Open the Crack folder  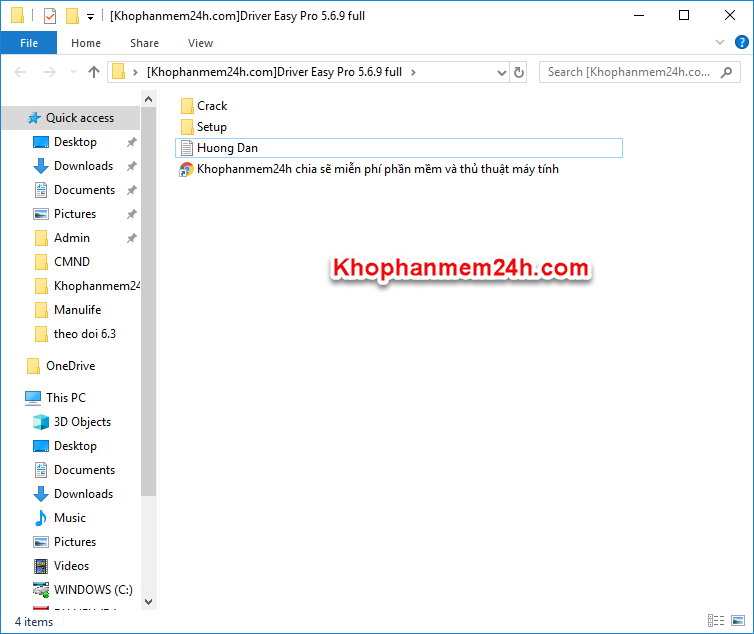[x=211, y=106]
